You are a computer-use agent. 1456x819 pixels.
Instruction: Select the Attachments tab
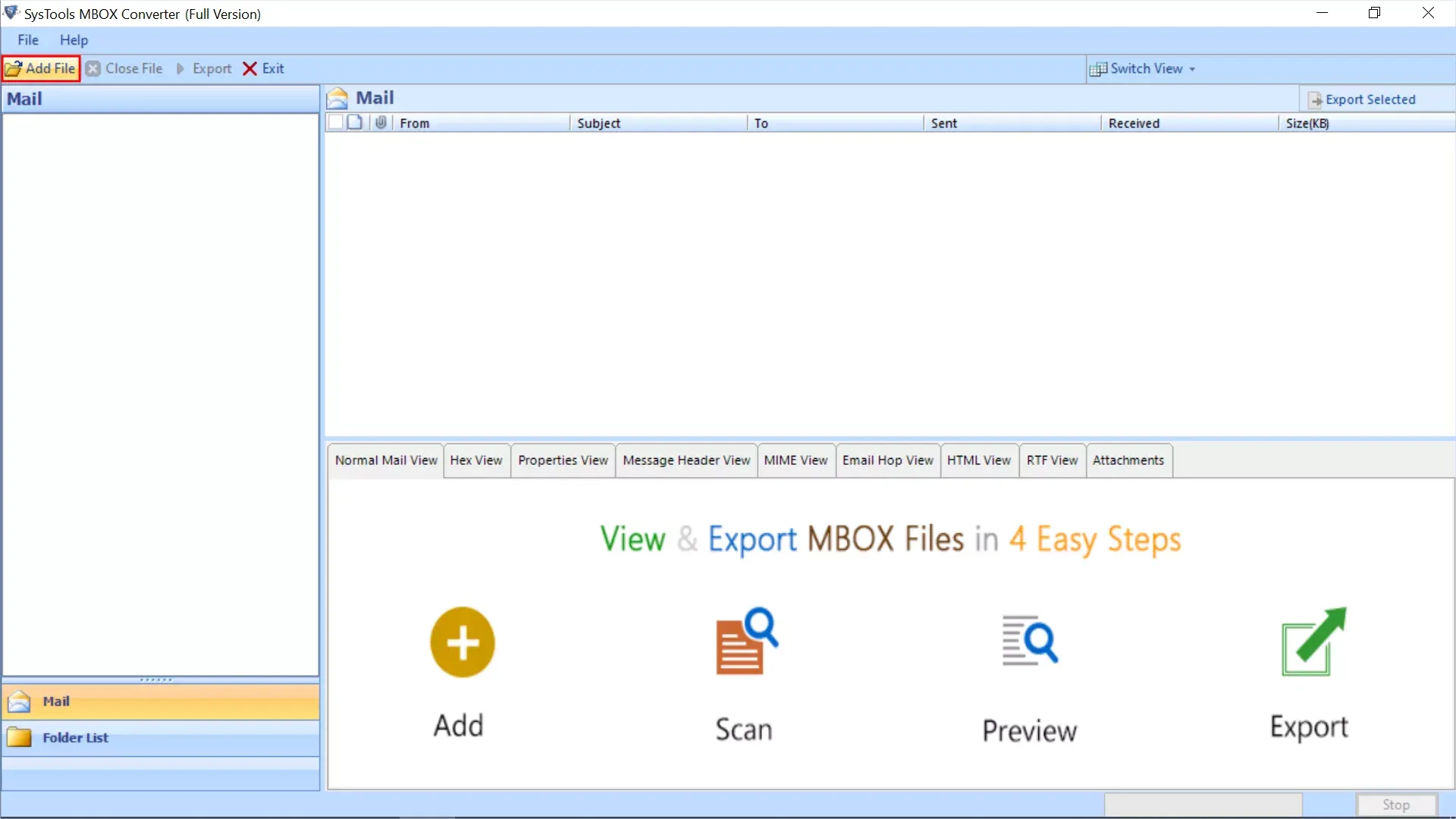coord(1128,460)
